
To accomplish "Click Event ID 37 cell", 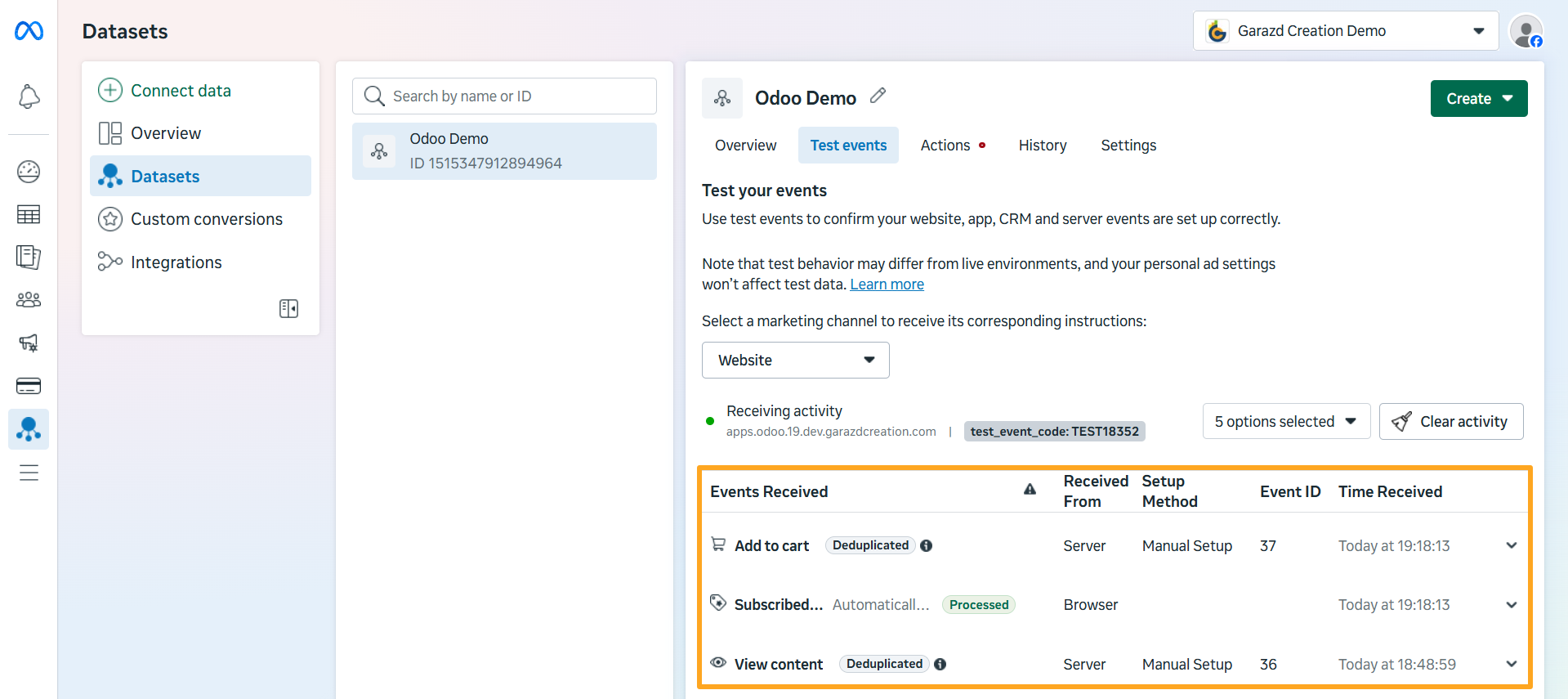I will pyautogui.click(x=1268, y=545).
